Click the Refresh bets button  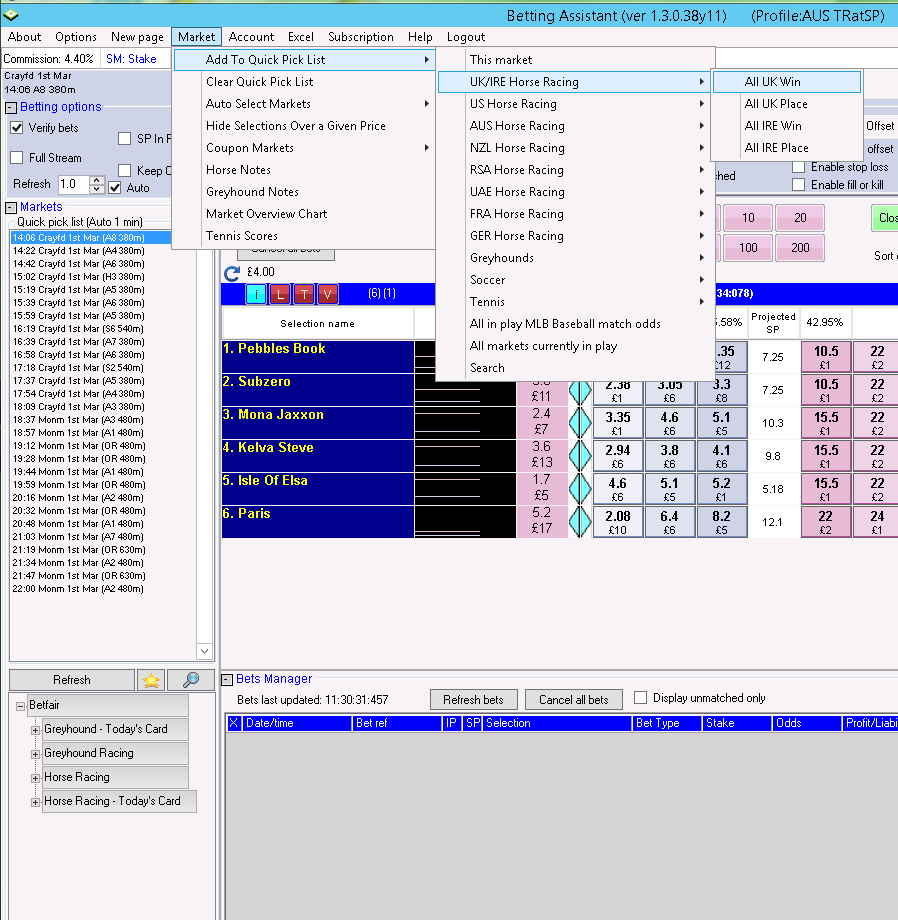click(473, 699)
